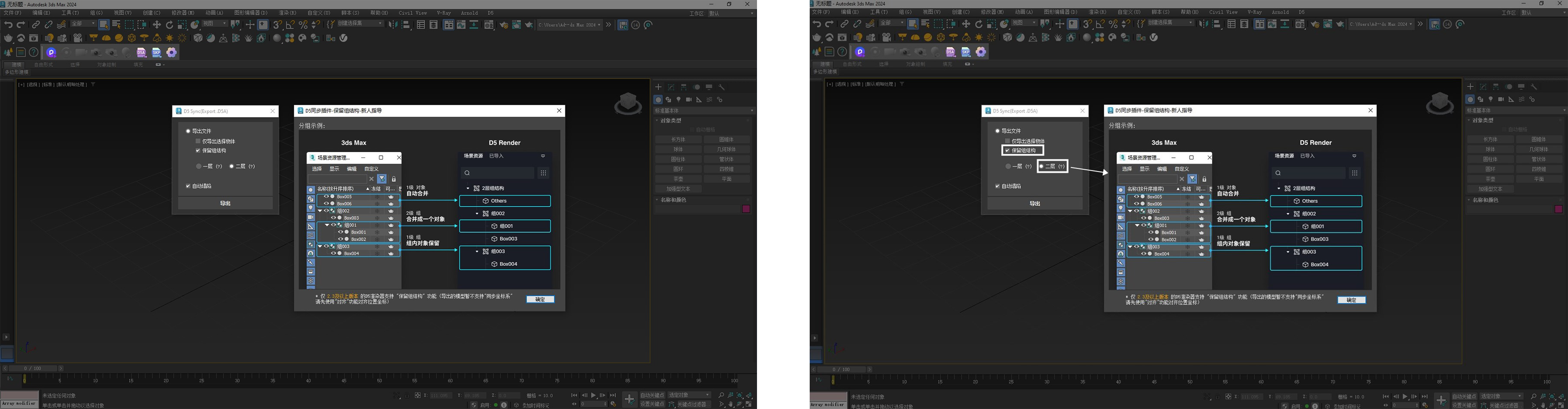Choose Select and Link tool in left window

pyautogui.click(x=36, y=25)
